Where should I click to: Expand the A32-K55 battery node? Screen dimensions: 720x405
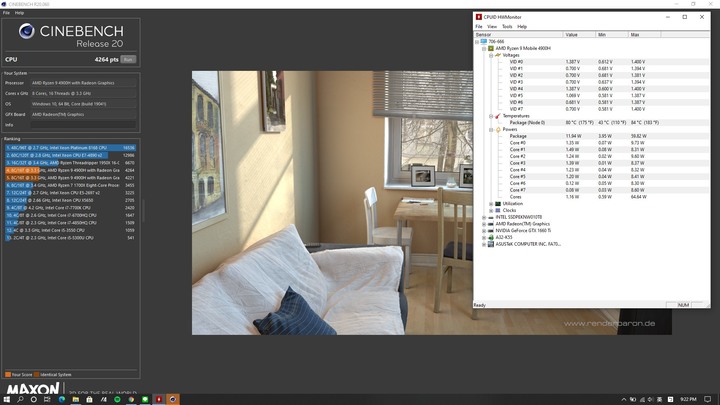[x=484, y=237]
